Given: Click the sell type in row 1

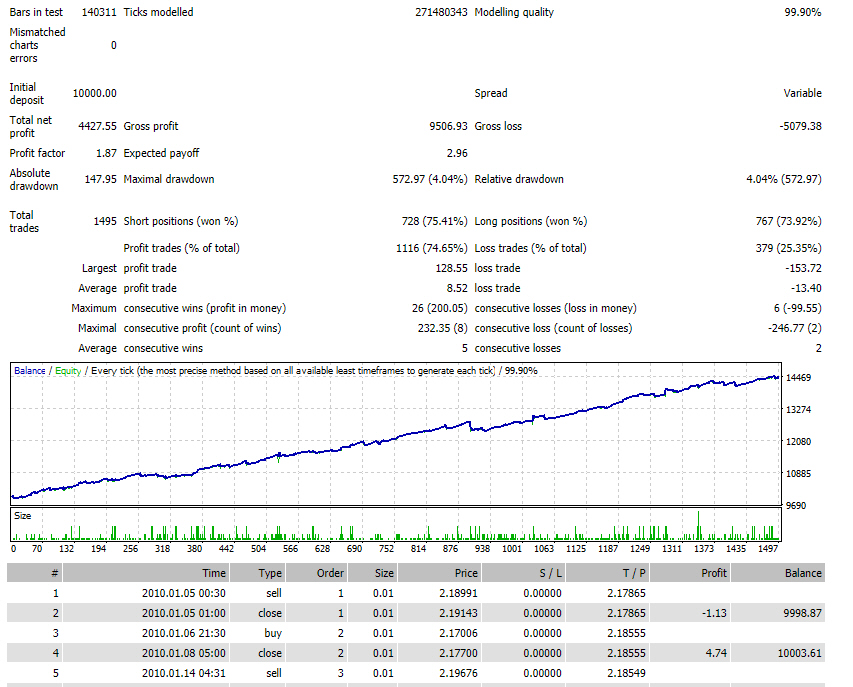Looking at the screenshot, I should 274,593.
